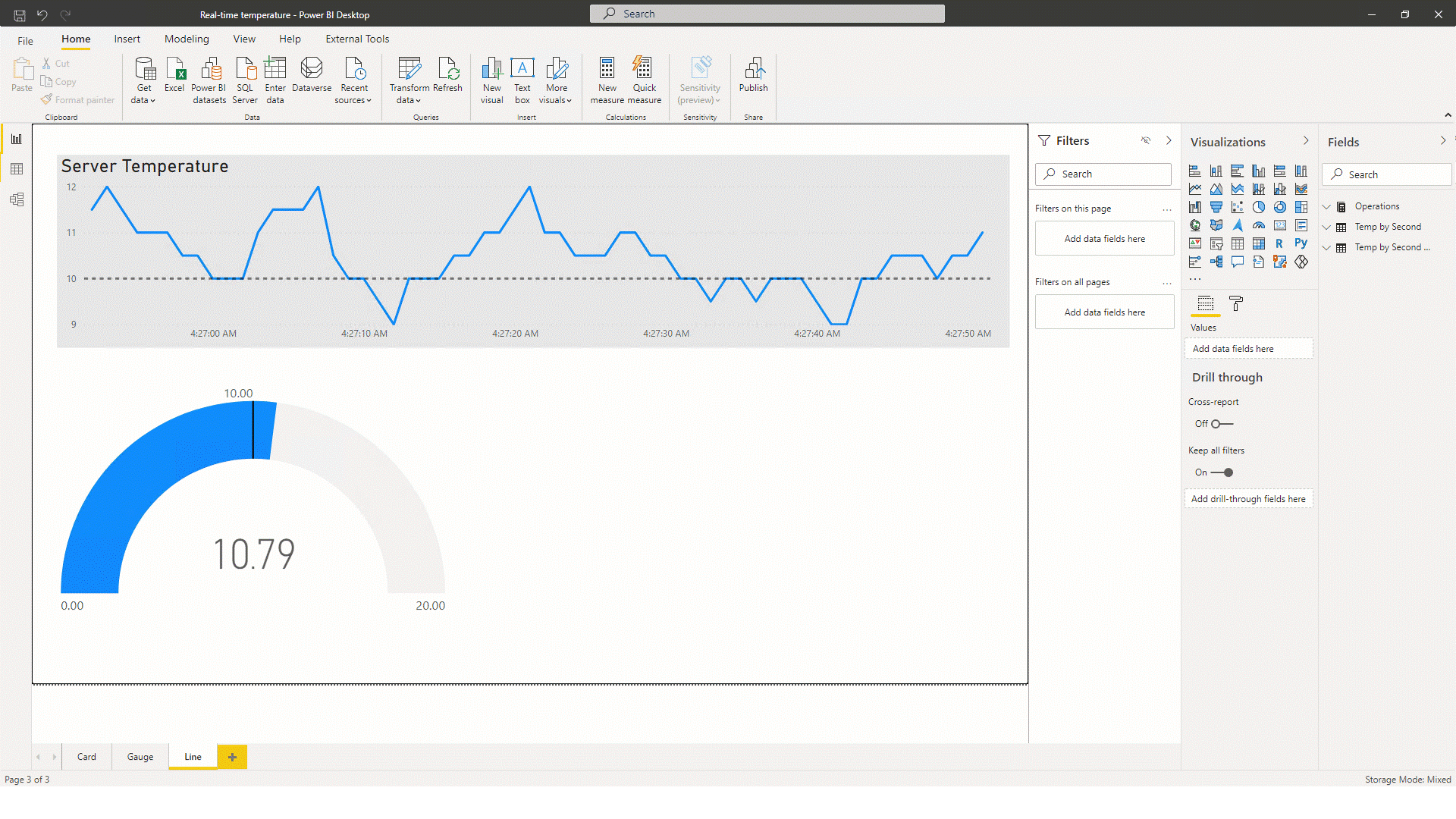This screenshot has height=819, width=1456.
Task: Switch to the Gauge tab
Action: click(139, 756)
